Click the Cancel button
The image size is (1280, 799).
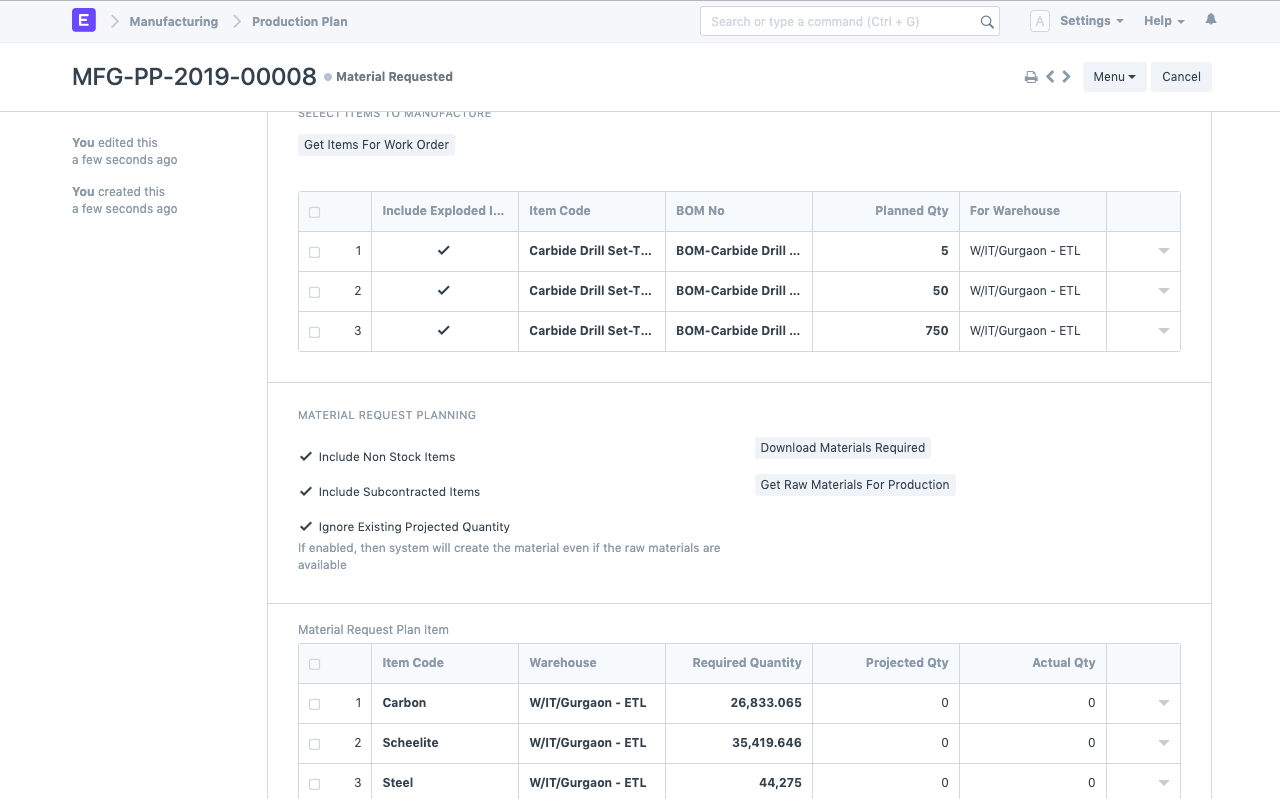click(x=1181, y=77)
